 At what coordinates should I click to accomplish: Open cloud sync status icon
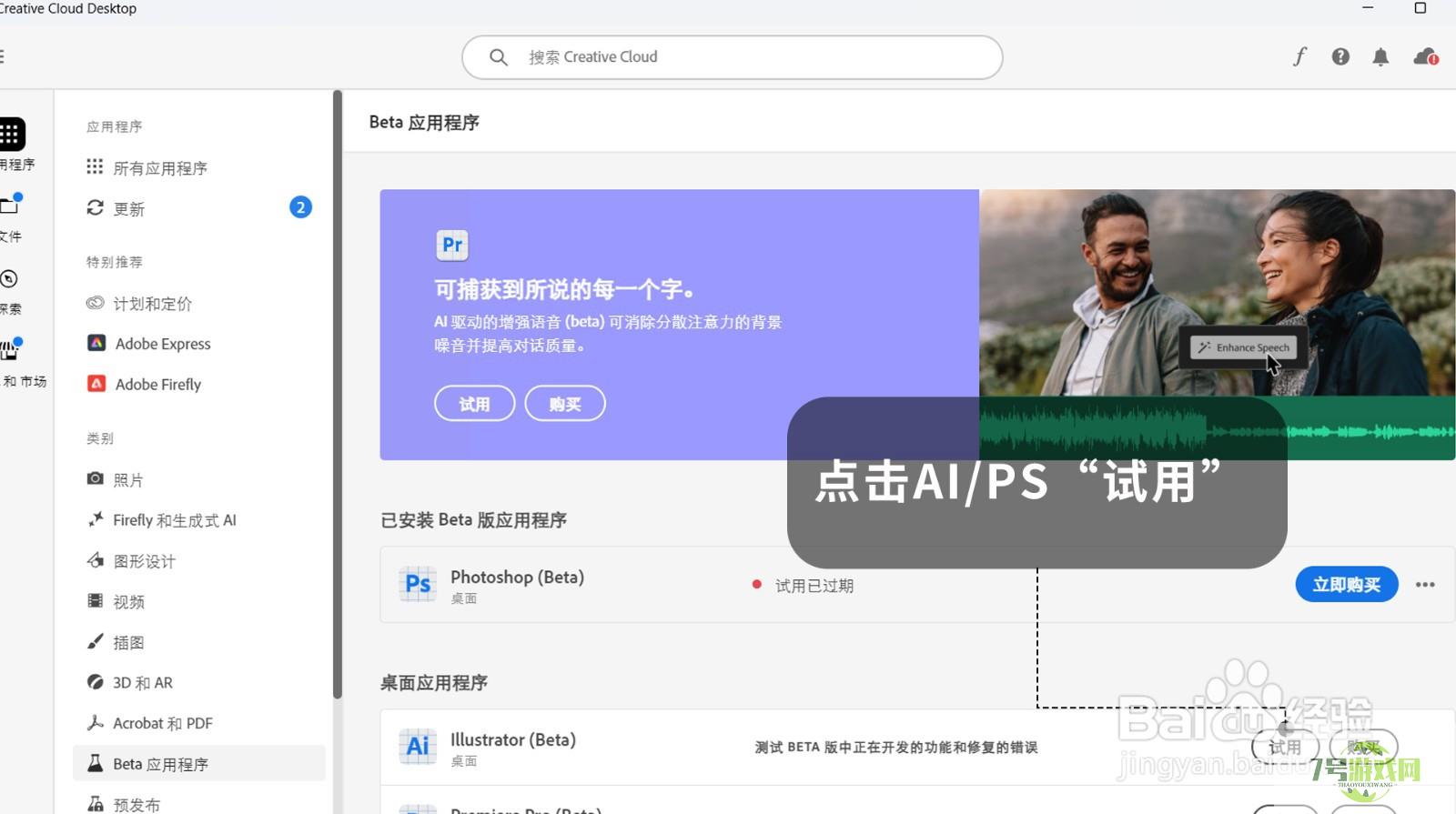pos(1425,57)
